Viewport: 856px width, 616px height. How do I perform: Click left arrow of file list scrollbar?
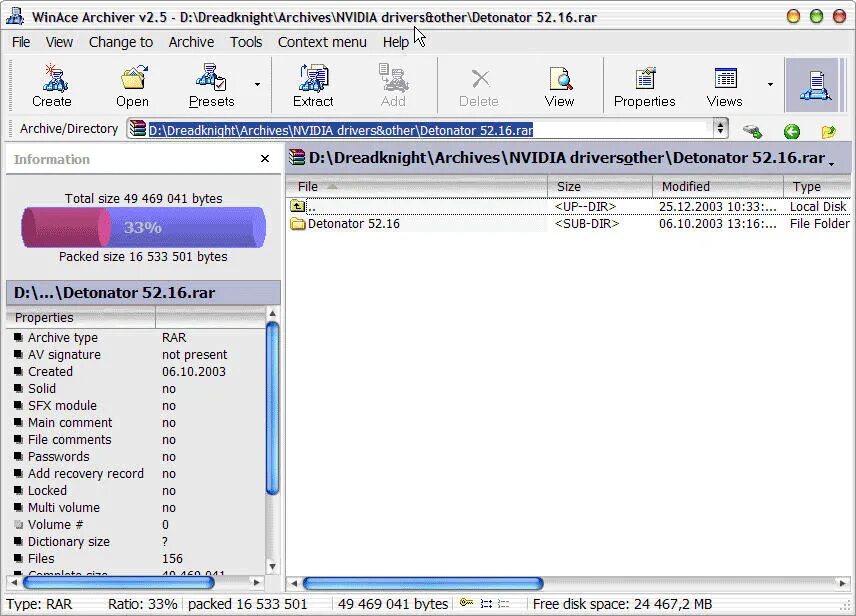294,583
